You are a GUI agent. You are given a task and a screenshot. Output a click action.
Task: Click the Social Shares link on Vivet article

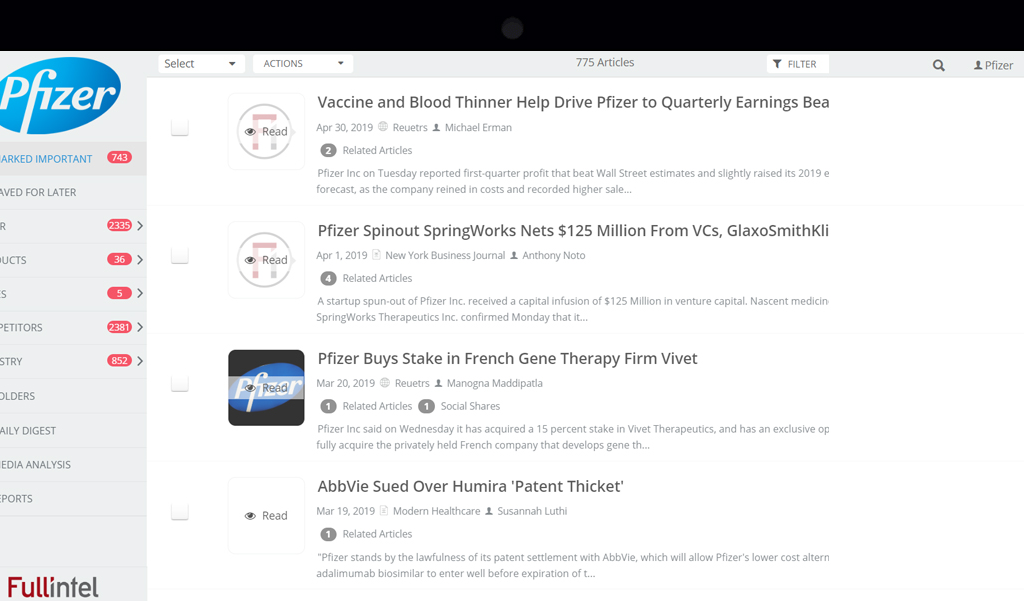coord(469,406)
